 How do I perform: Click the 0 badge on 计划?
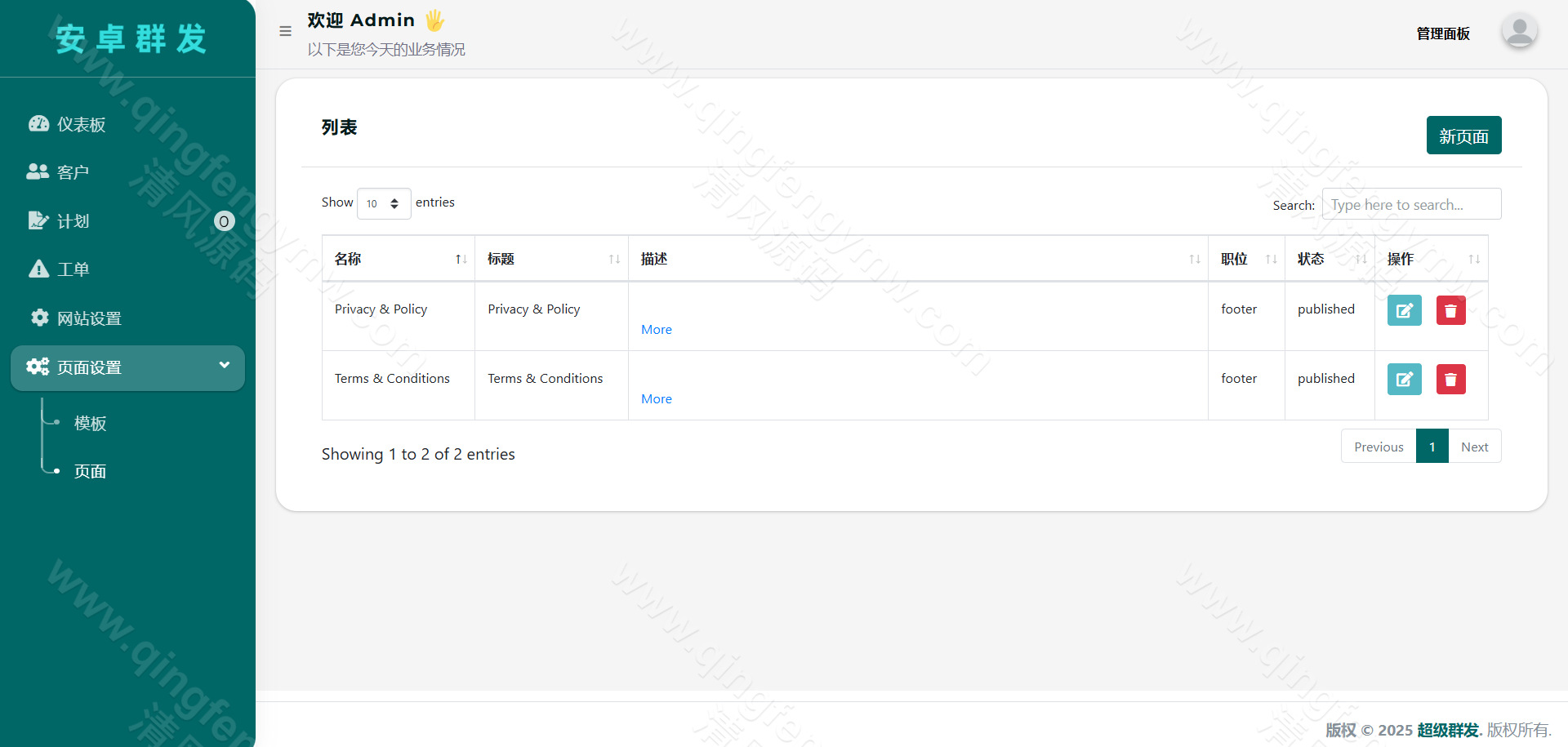(x=225, y=221)
